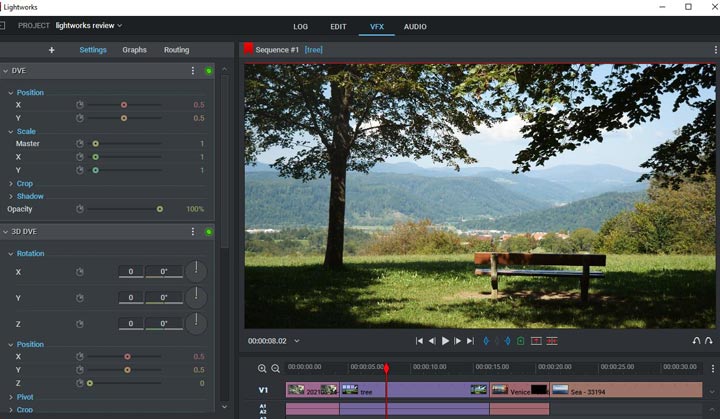Click the Sequence #1 title label

pyautogui.click(x=277, y=49)
